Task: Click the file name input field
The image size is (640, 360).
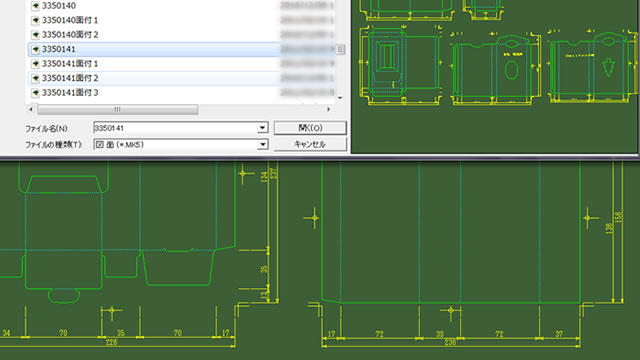Action: [x=176, y=128]
